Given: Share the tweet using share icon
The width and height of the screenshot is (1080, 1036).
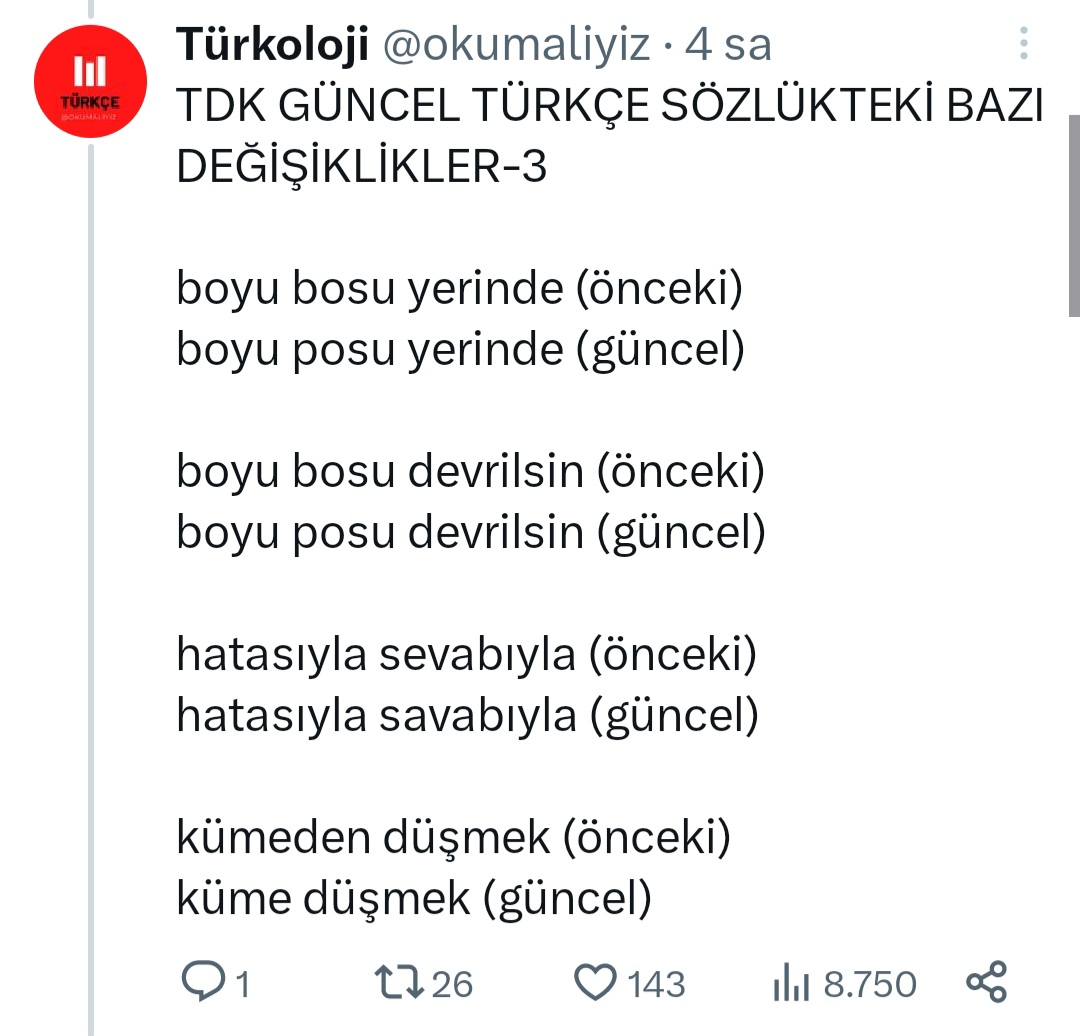Looking at the screenshot, I should tap(987, 982).
